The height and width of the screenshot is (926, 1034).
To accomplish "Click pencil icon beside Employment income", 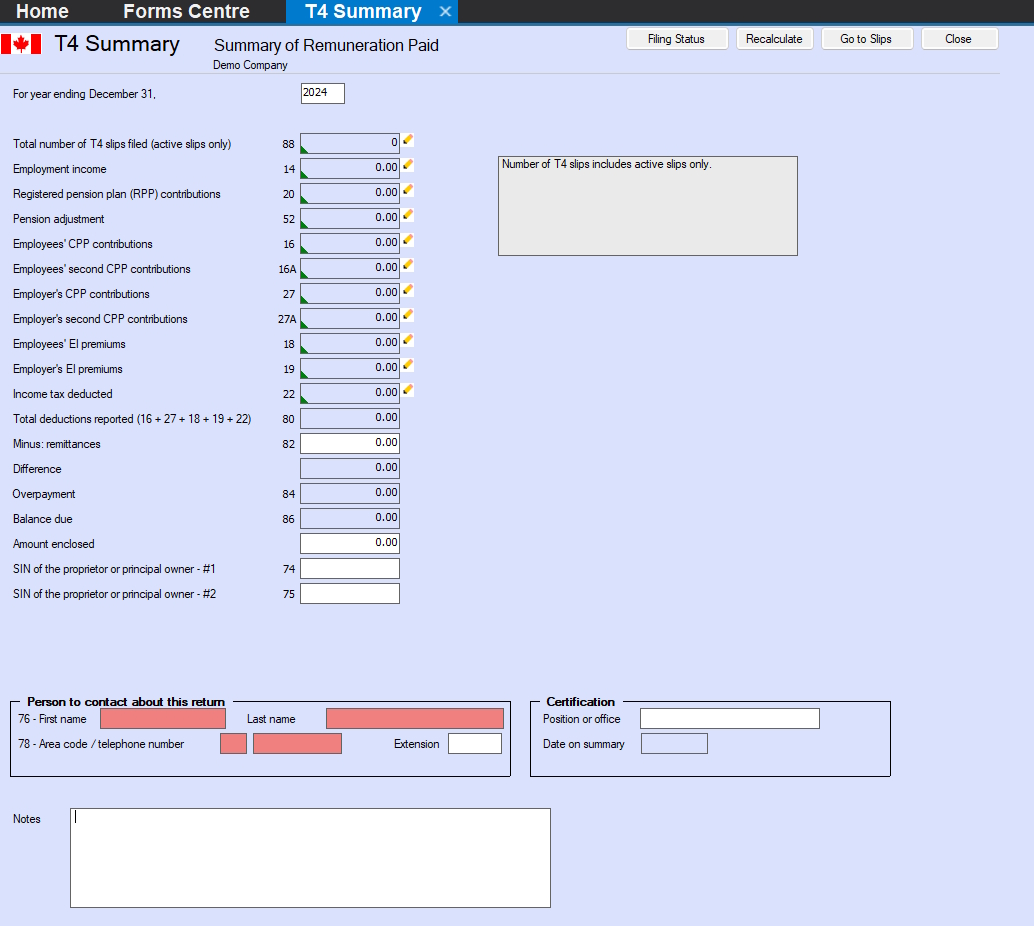I will click(x=408, y=165).
